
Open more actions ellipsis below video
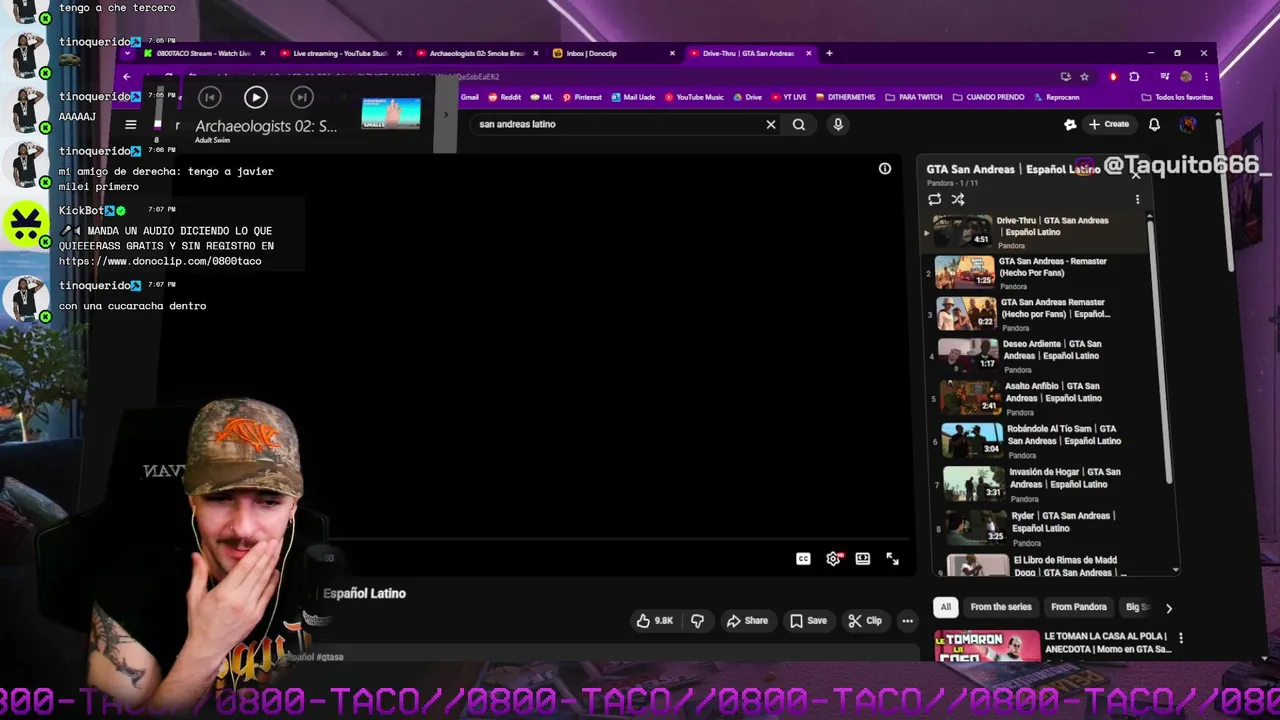point(907,621)
